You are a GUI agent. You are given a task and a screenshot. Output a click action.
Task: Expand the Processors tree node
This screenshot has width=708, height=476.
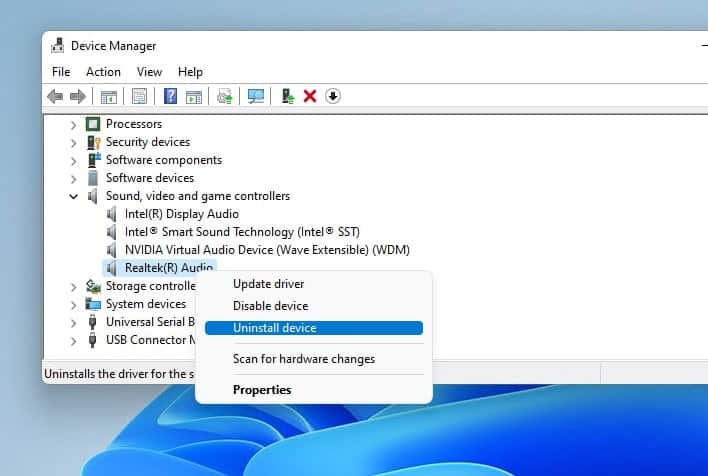point(73,124)
